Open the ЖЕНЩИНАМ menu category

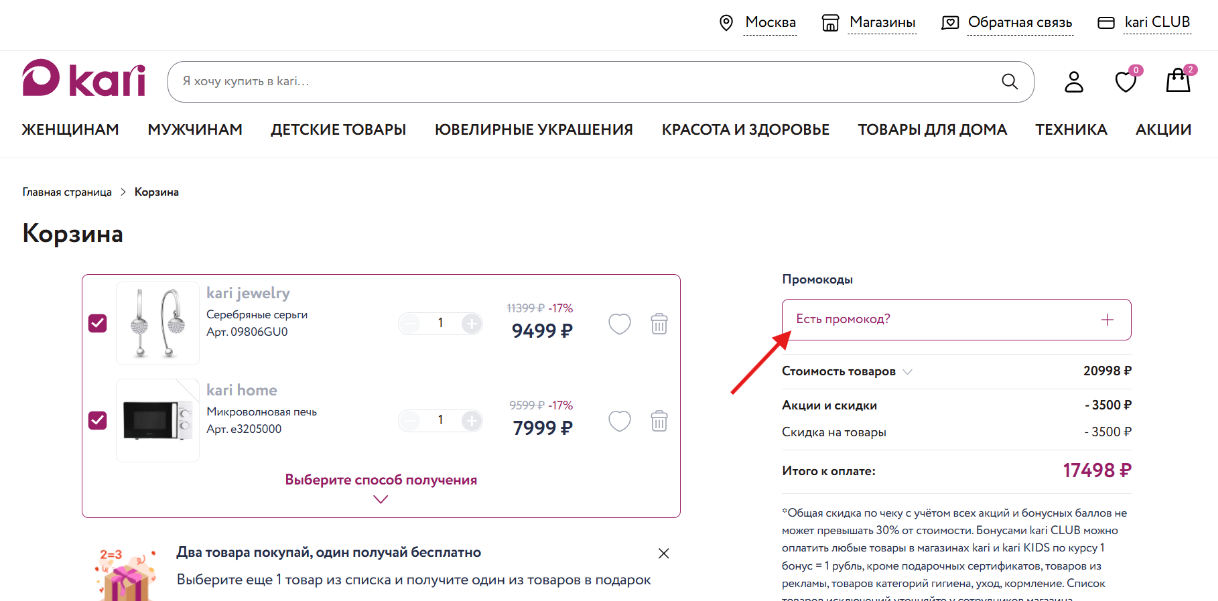point(70,130)
